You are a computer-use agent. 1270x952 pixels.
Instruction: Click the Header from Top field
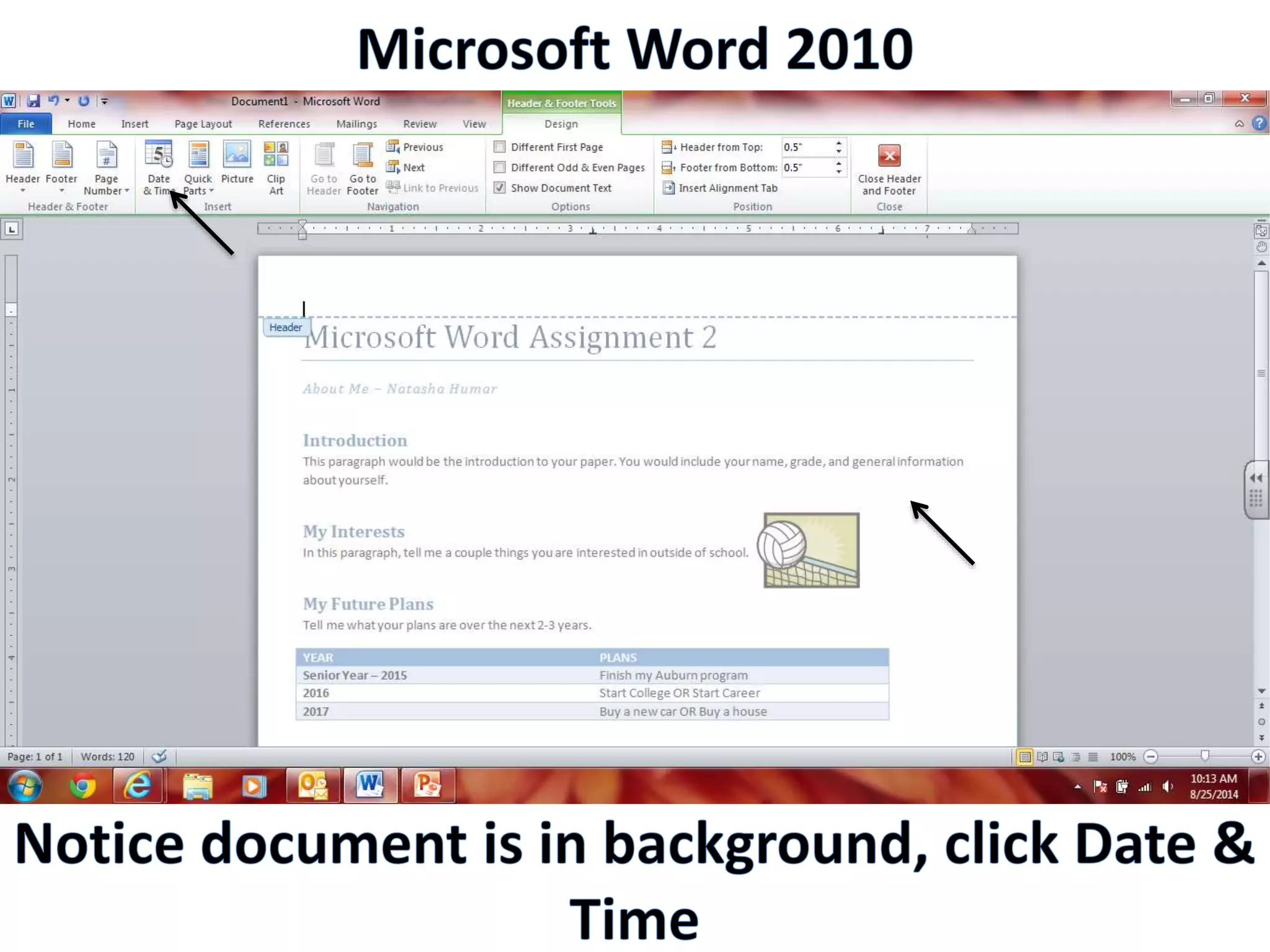(x=807, y=147)
